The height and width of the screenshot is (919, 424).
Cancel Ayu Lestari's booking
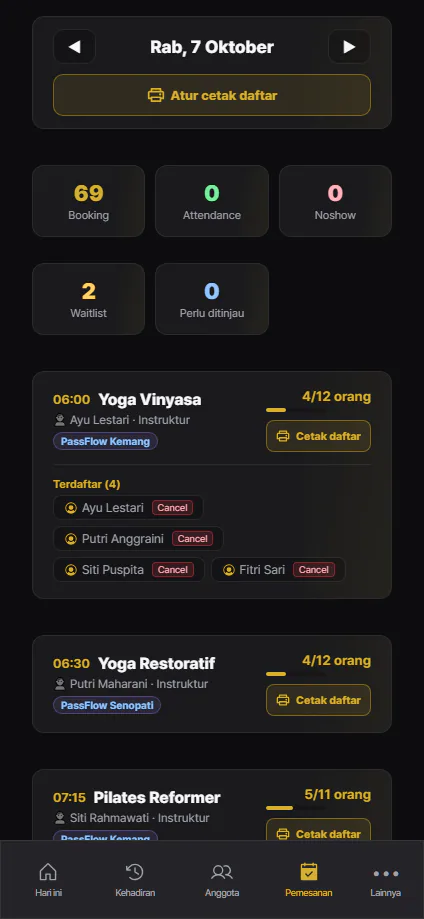pos(172,508)
